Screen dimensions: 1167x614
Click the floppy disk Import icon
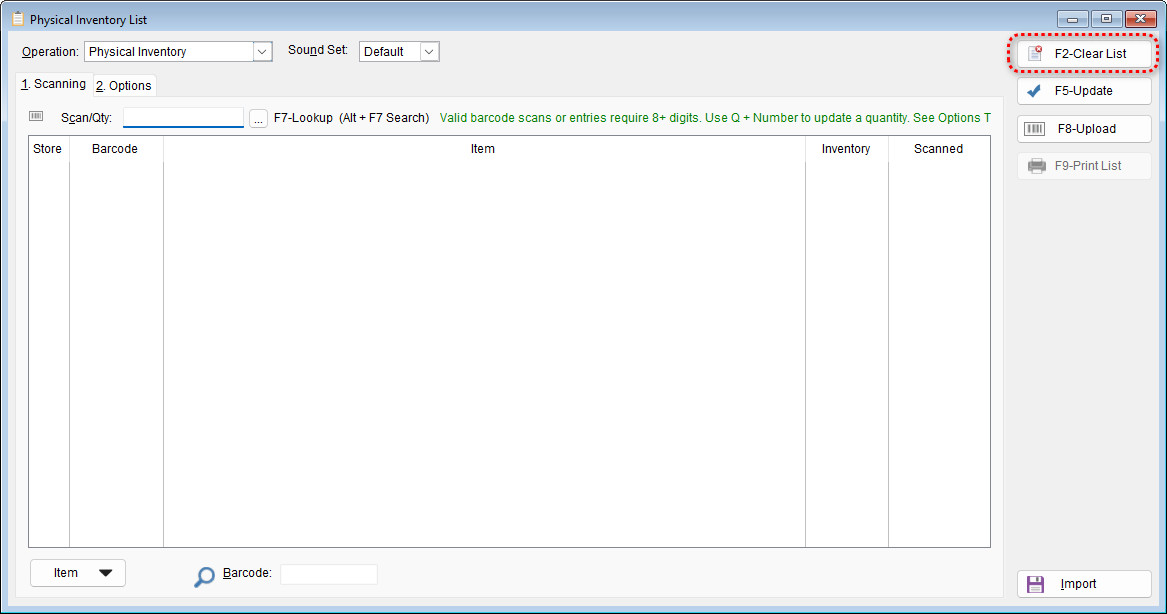1036,584
